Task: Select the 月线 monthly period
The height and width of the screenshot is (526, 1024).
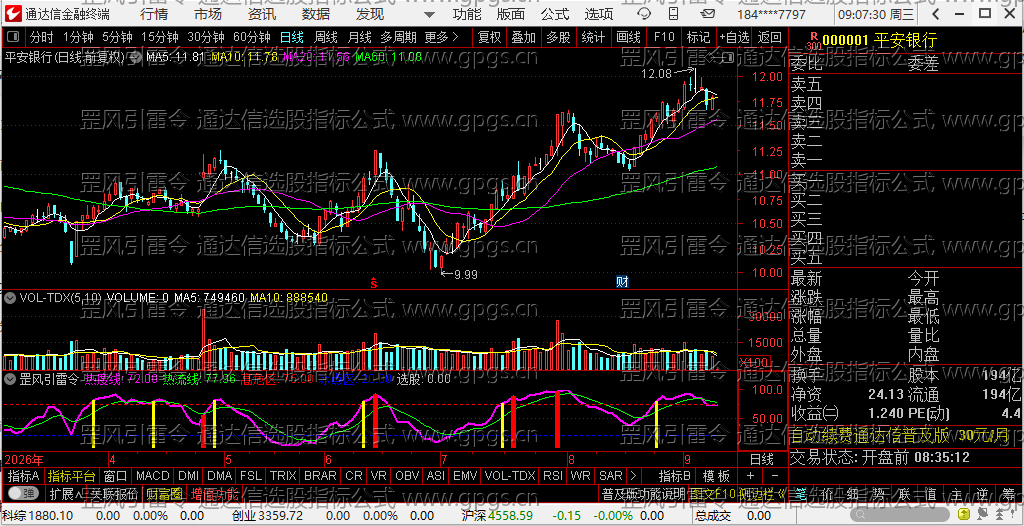Action: [x=359, y=37]
